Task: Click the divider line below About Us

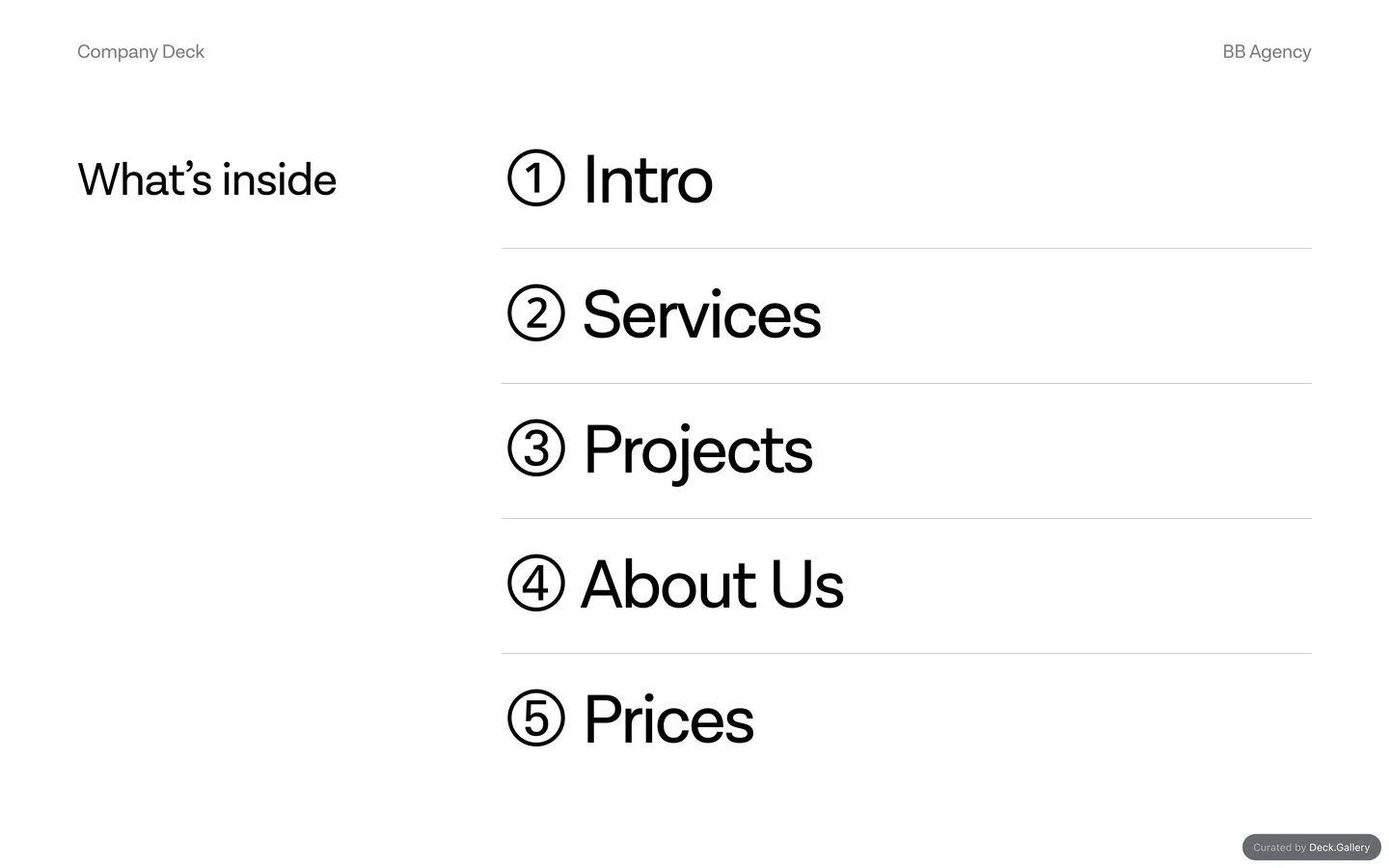Action: (x=907, y=653)
